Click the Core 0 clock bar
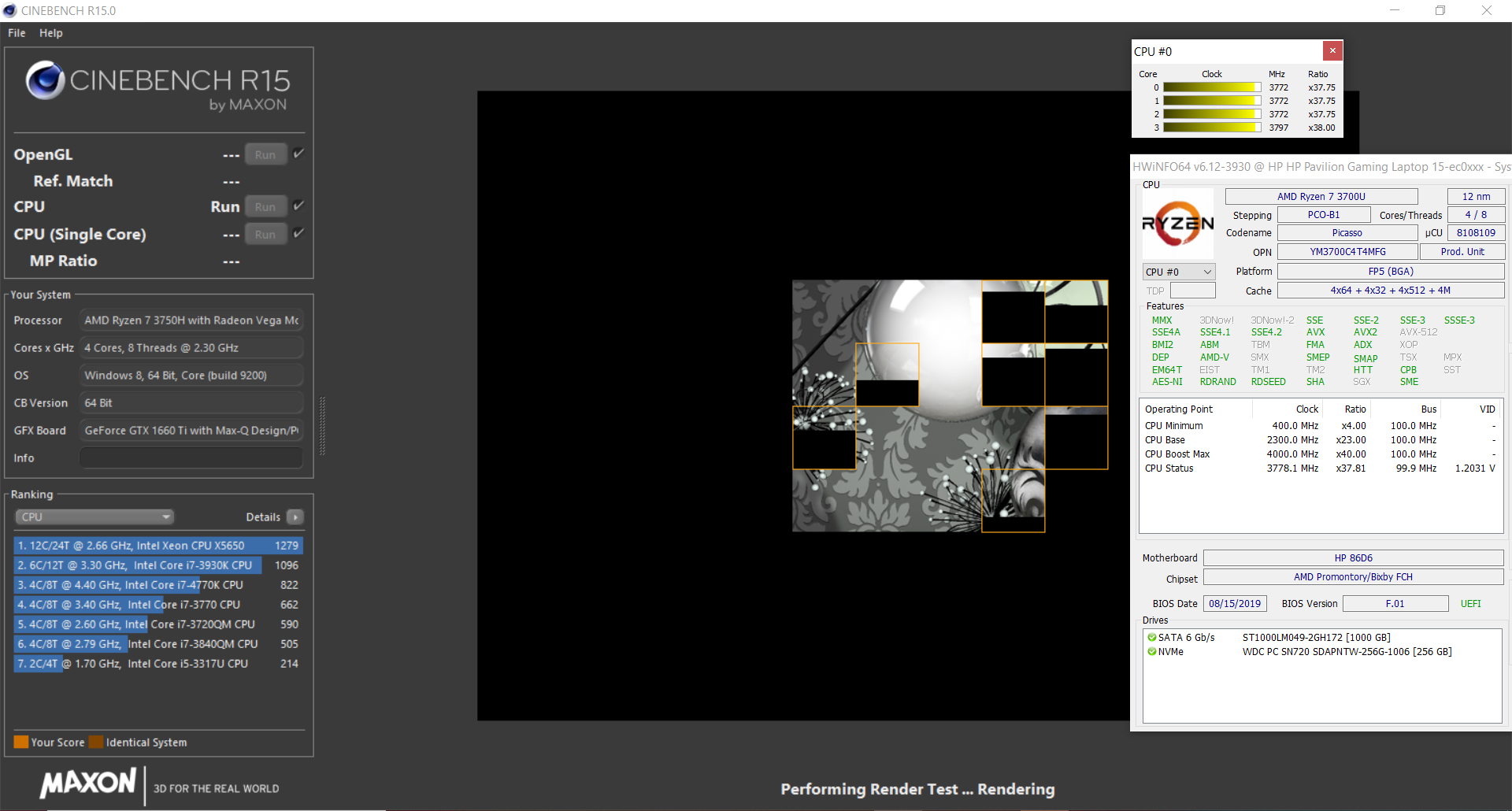Image resolution: width=1512 pixels, height=811 pixels. pos(1213,87)
